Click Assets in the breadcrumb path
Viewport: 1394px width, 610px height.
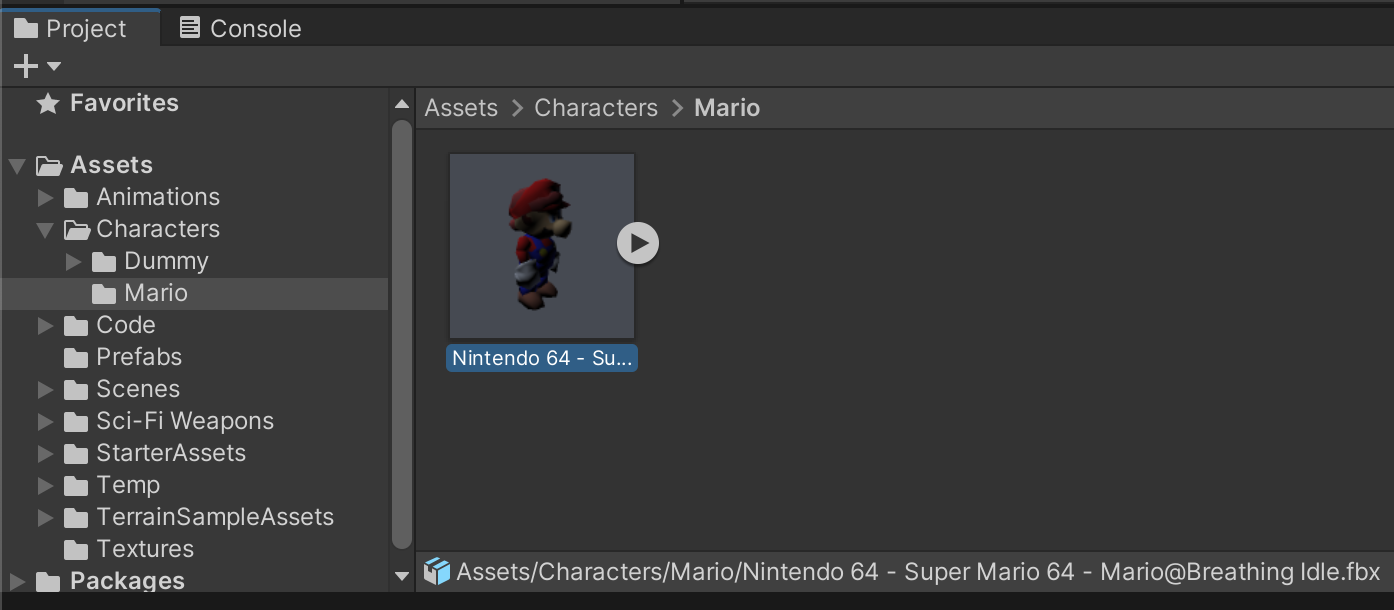[461, 108]
